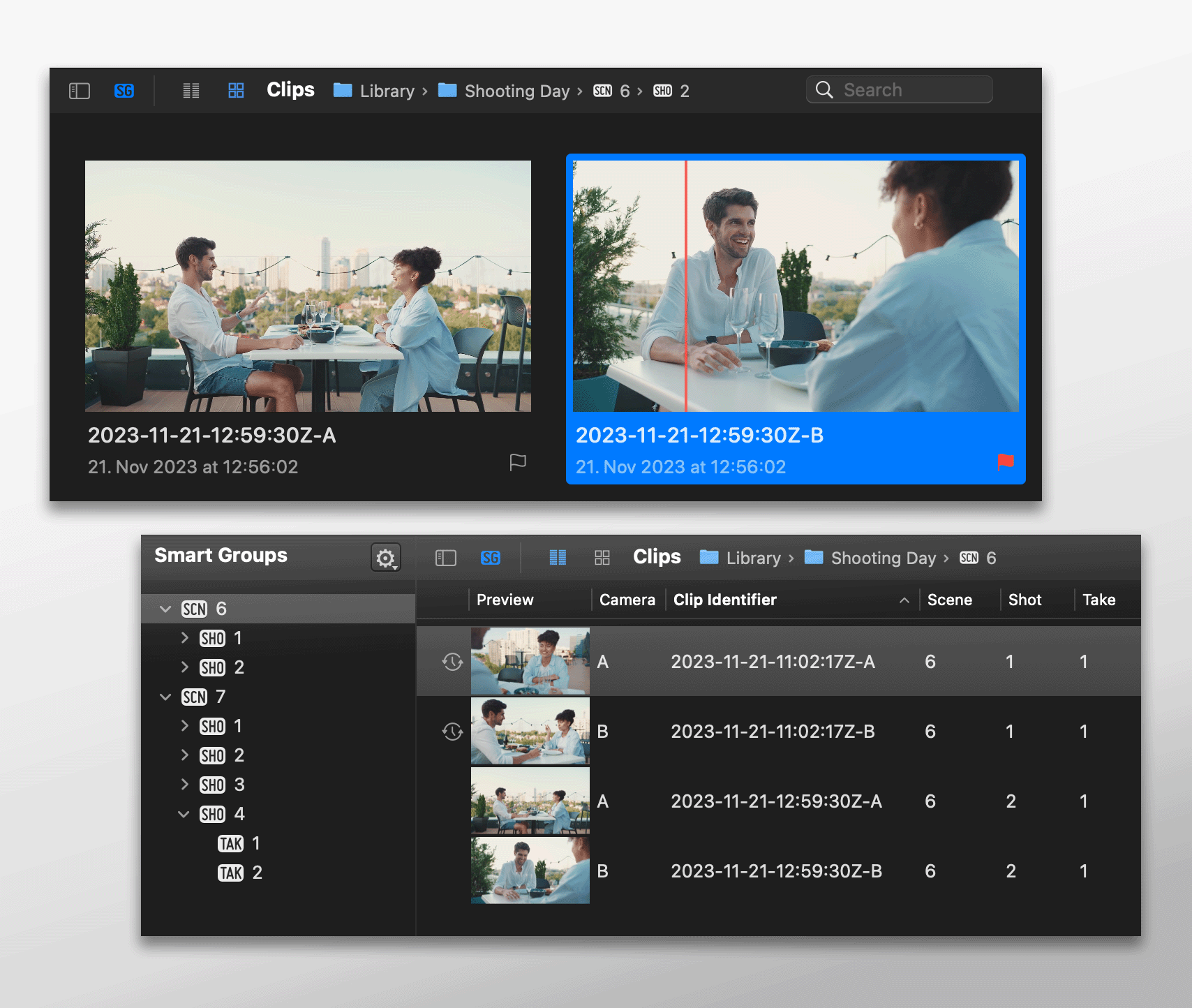Flag clip 2023-11-21-12:59:30Z-A
1192x1008 pixels.
tap(518, 462)
